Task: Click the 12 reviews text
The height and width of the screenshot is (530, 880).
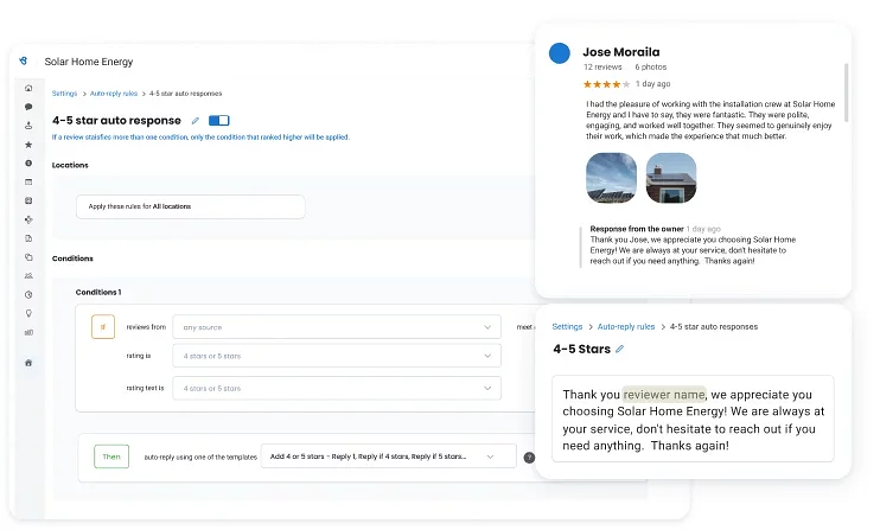Action: [602, 67]
